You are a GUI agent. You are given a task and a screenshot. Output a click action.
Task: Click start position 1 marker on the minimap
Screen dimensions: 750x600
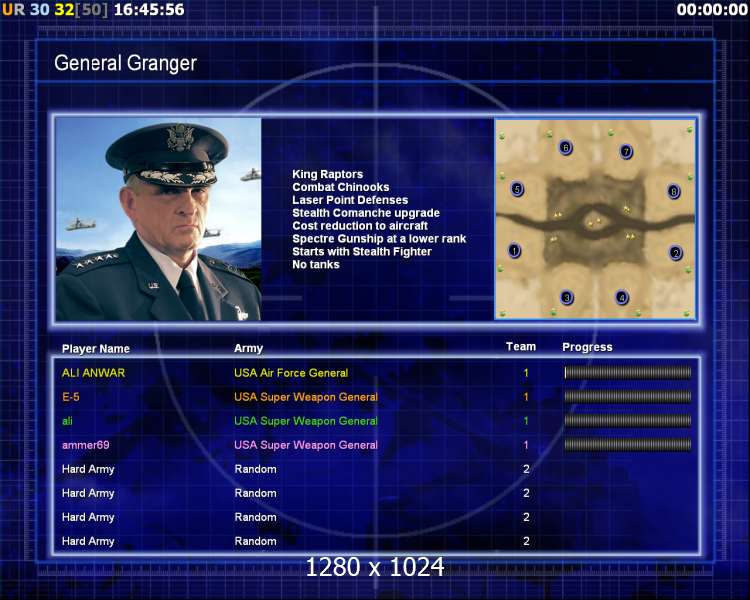(514, 250)
